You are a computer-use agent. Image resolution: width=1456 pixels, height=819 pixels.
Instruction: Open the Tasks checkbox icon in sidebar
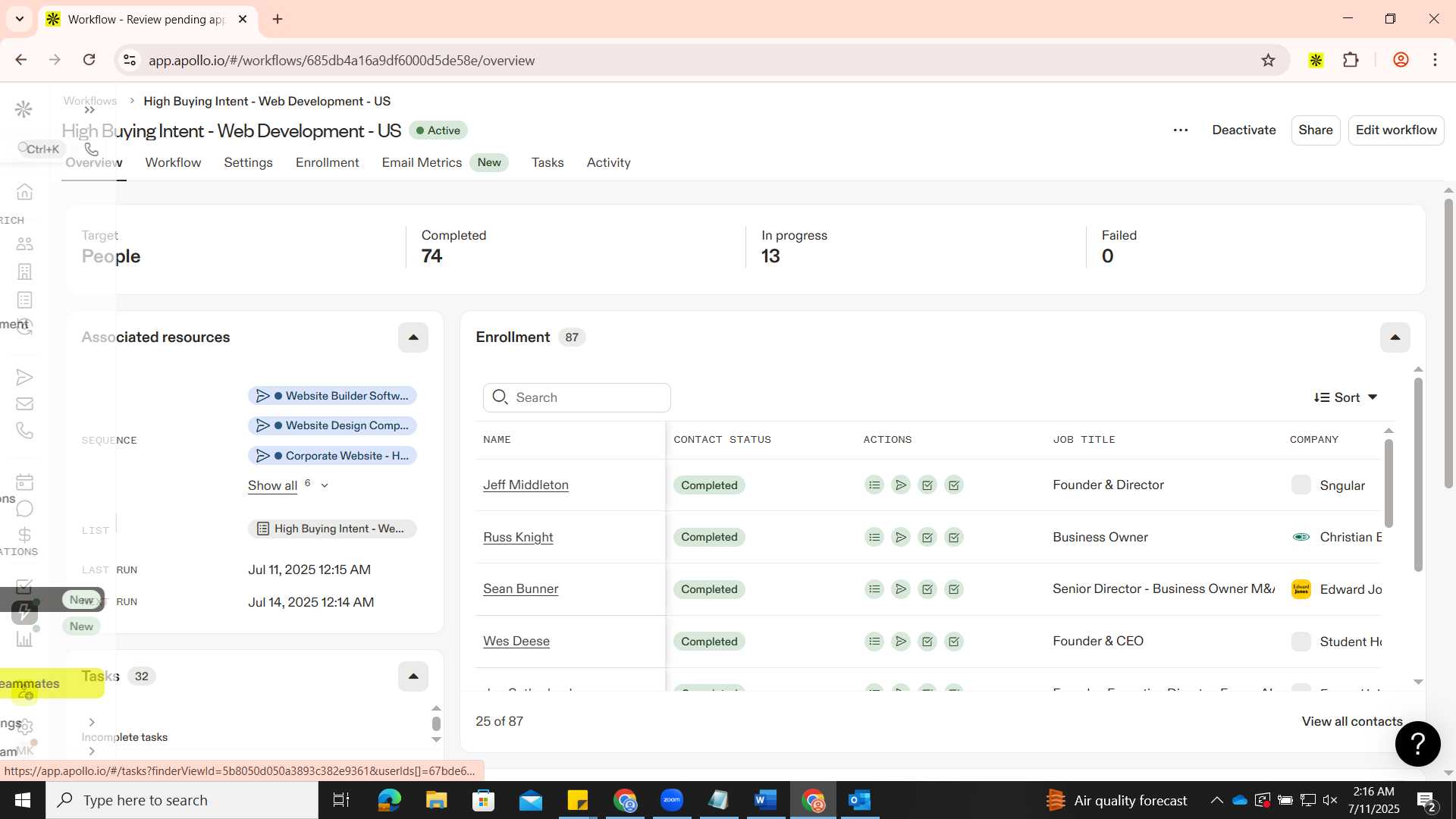tap(24, 587)
